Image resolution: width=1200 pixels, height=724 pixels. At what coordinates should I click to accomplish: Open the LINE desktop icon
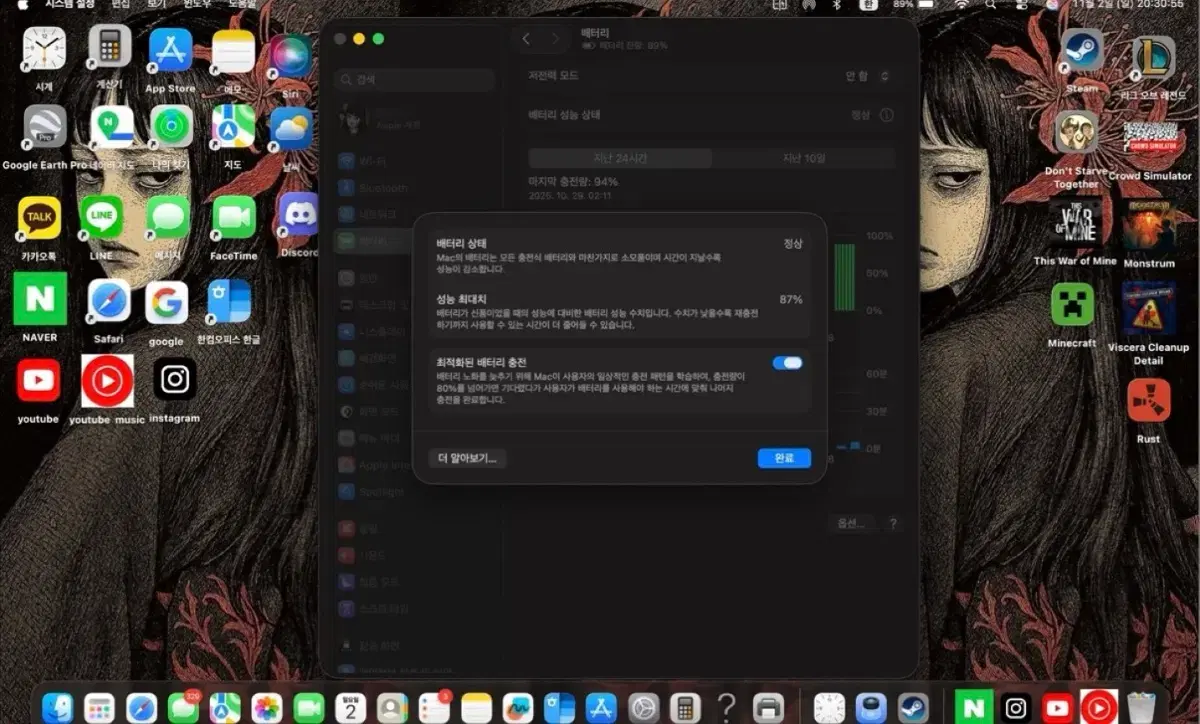101,217
